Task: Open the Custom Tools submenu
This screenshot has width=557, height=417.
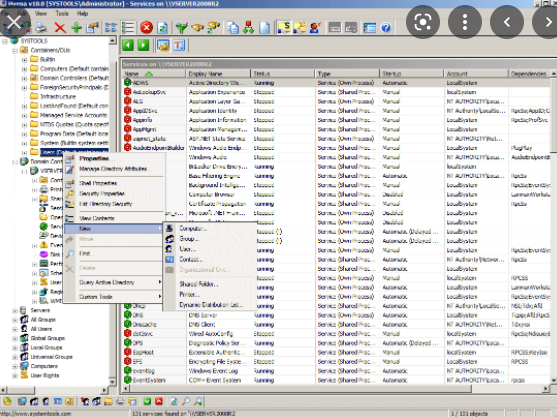Action: [113, 297]
